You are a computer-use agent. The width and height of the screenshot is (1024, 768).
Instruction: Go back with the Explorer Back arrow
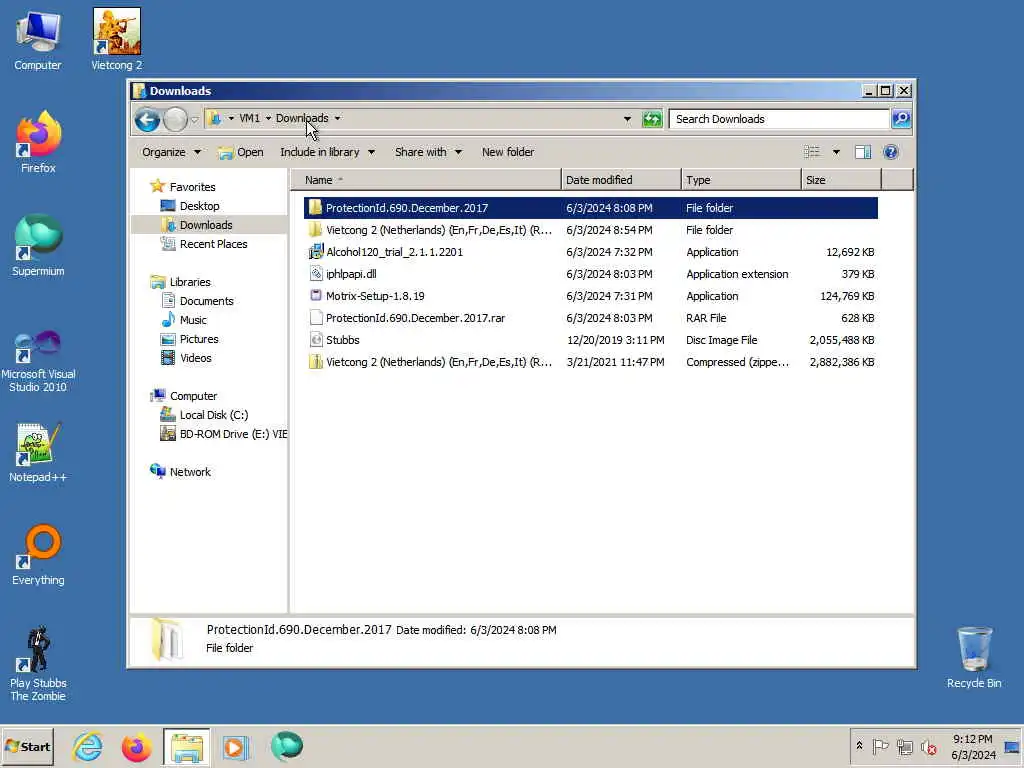[x=147, y=120]
